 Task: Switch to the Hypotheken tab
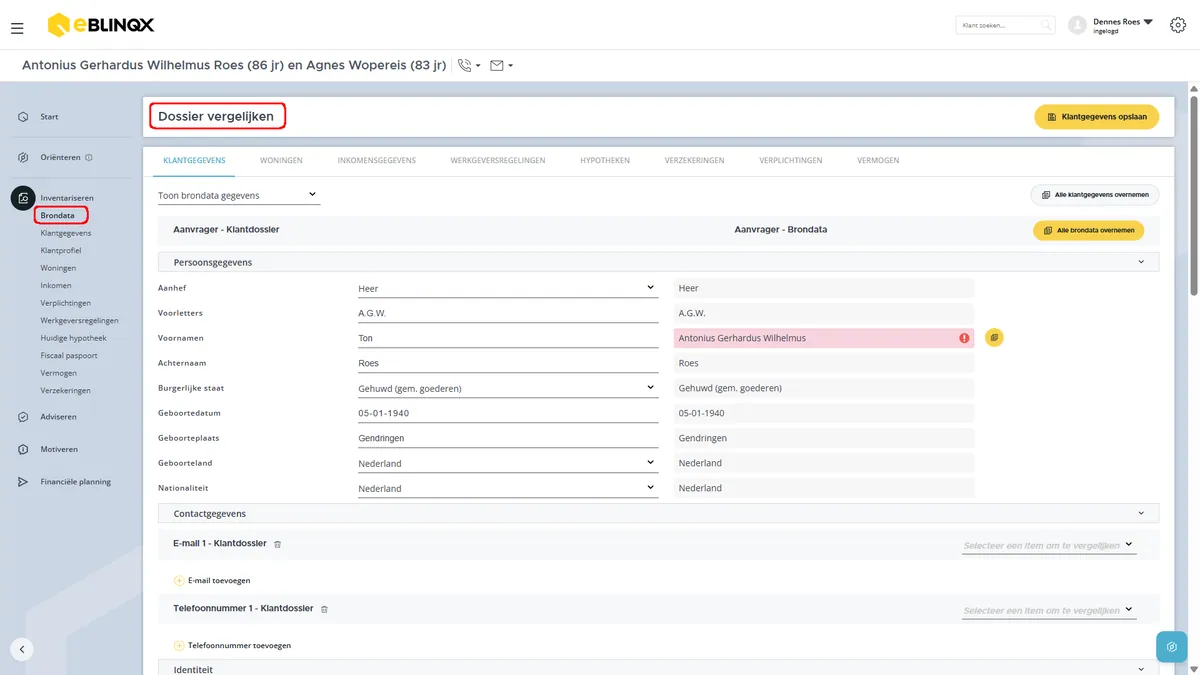(605, 160)
